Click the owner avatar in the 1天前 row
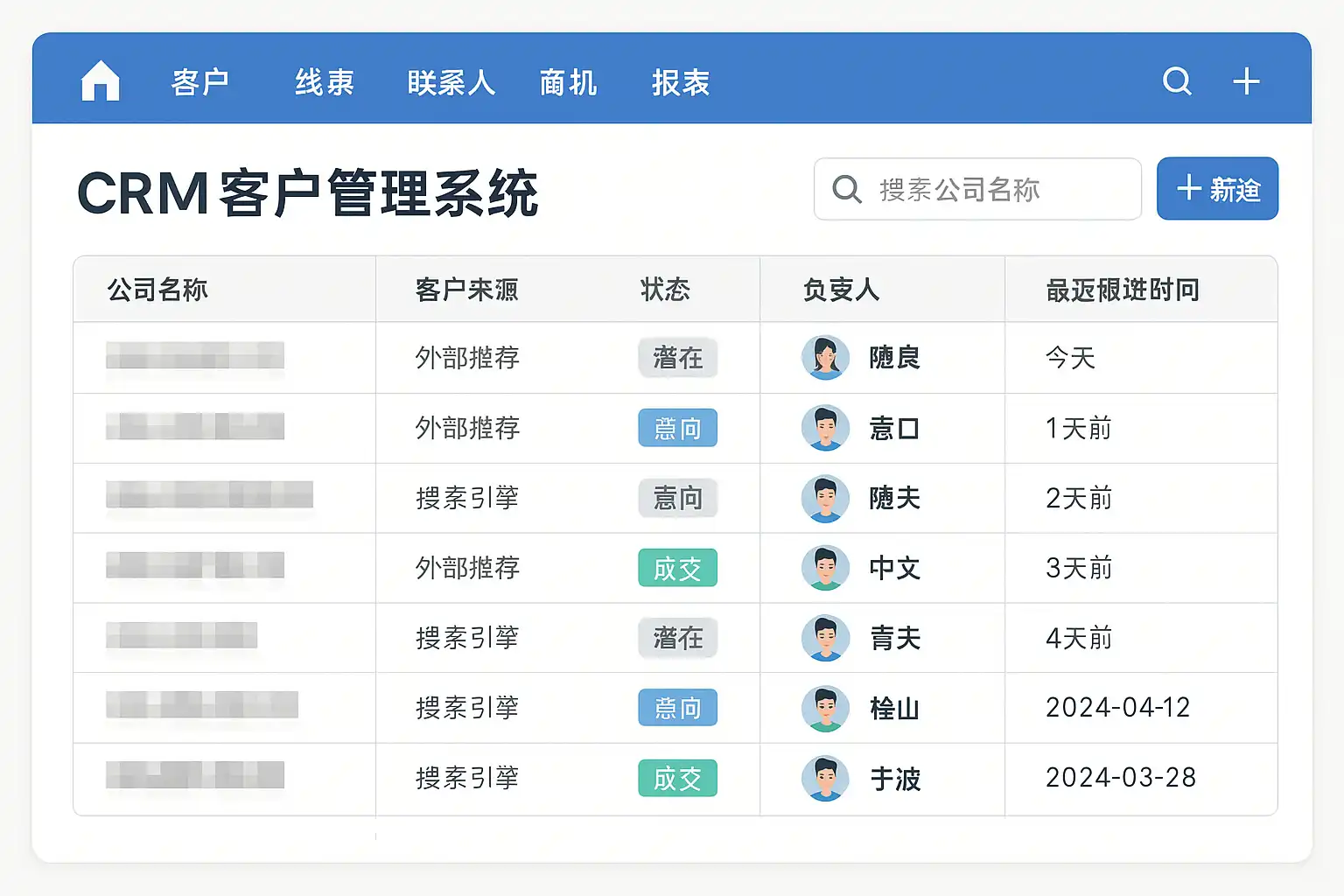 (825, 428)
